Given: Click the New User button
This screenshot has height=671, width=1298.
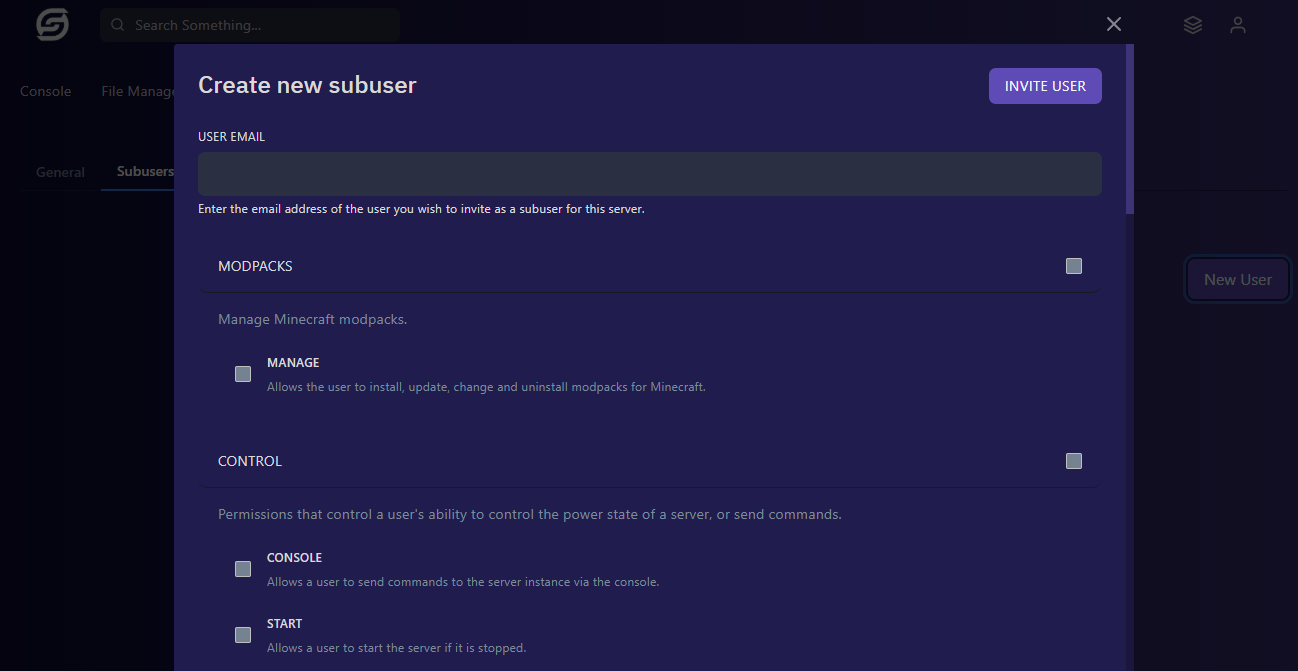Looking at the screenshot, I should pyautogui.click(x=1237, y=279).
